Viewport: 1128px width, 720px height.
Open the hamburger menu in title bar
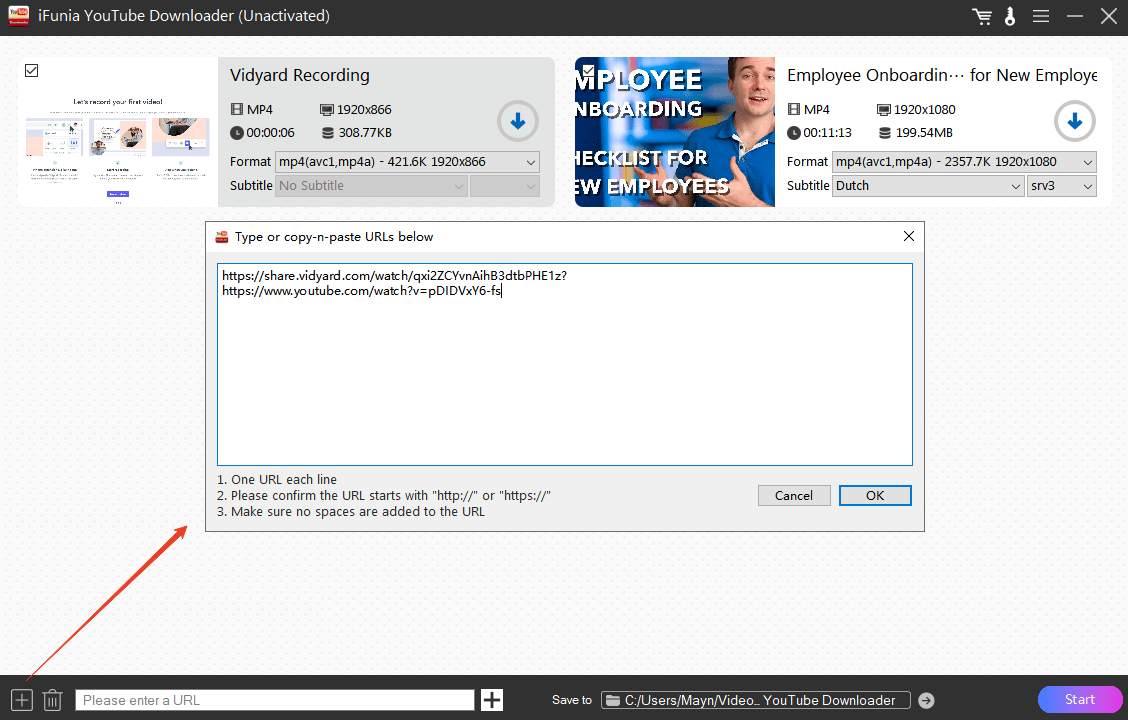click(x=1041, y=17)
